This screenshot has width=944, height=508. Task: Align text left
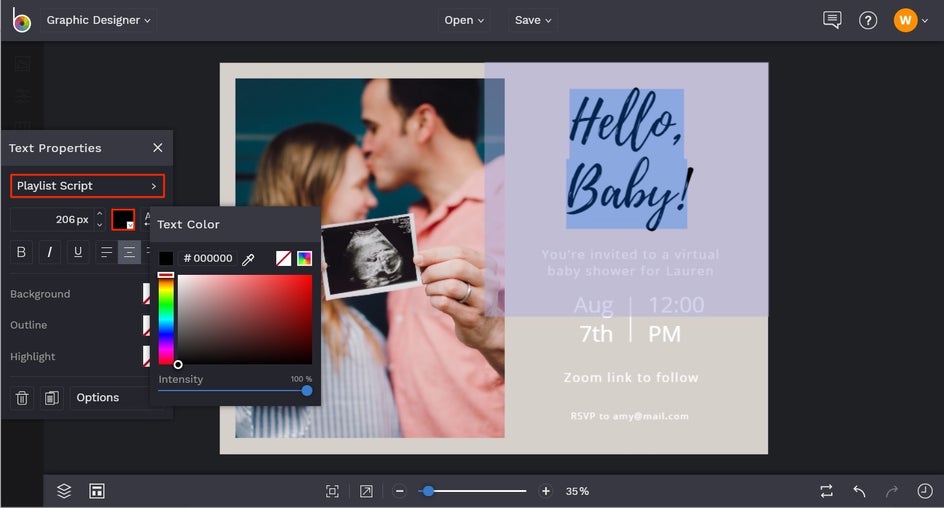point(107,252)
